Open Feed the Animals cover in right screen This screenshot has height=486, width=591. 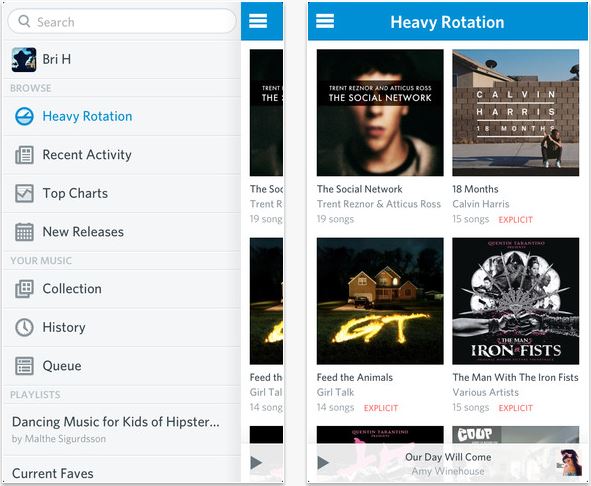pos(380,301)
